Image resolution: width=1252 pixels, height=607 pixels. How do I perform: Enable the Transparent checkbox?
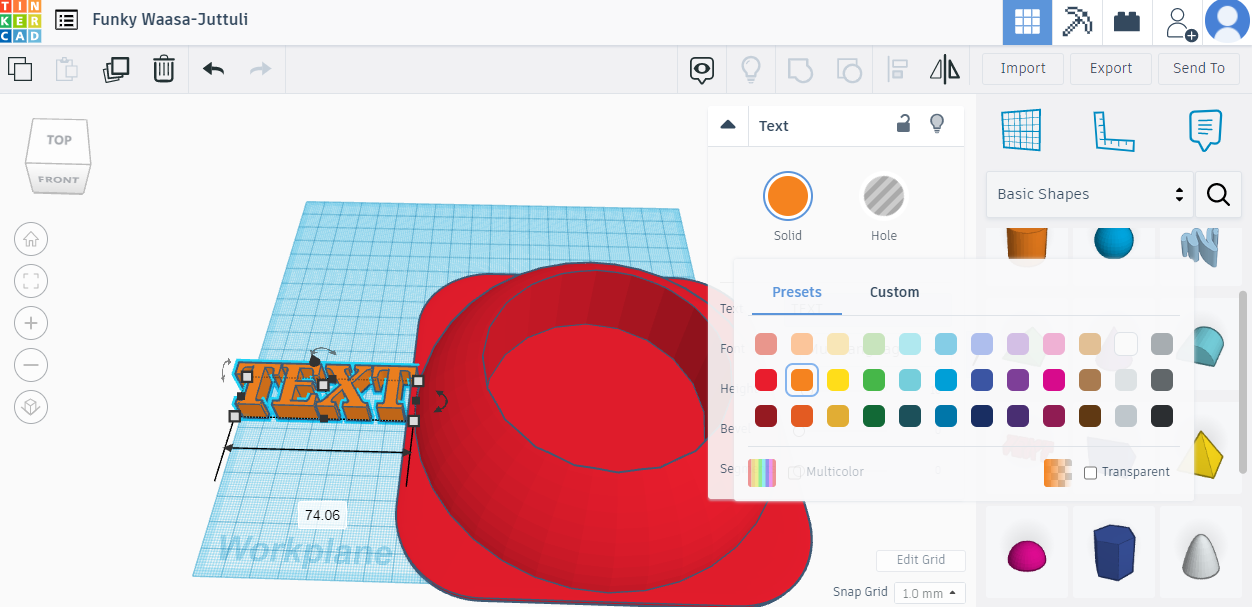point(1091,472)
